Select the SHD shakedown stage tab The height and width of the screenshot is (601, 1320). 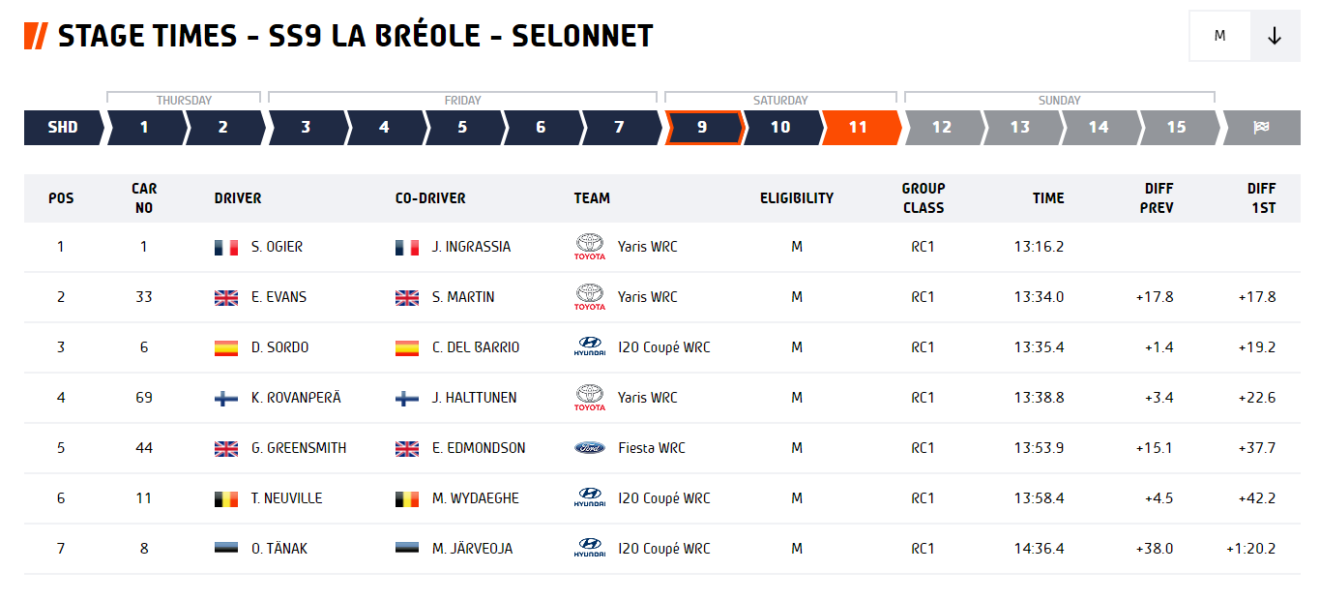(62, 127)
